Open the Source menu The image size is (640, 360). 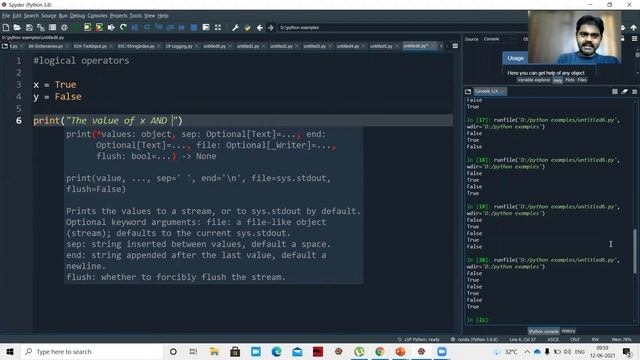point(49,16)
